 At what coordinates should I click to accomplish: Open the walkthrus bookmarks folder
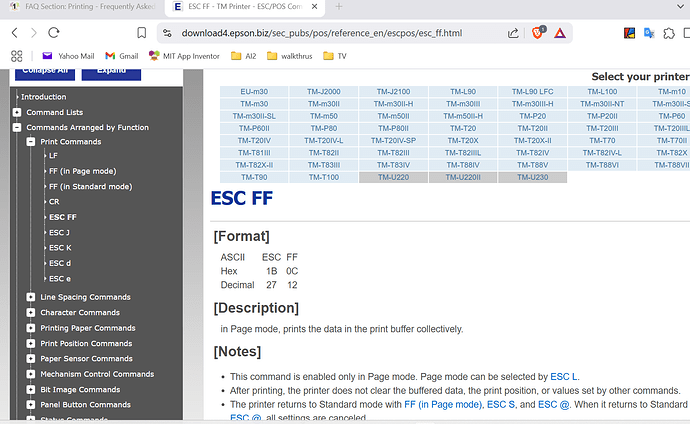click(290, 56)
